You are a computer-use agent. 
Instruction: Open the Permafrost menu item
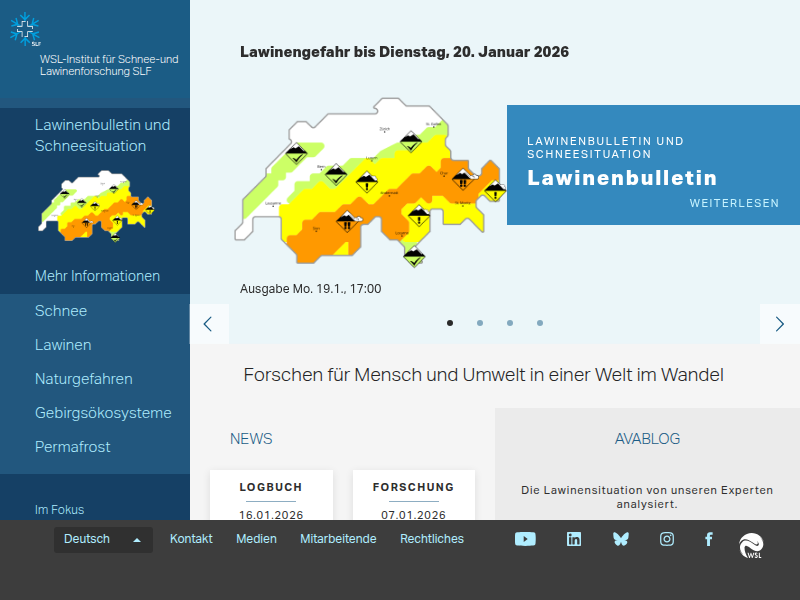click(x=73, y=447)
